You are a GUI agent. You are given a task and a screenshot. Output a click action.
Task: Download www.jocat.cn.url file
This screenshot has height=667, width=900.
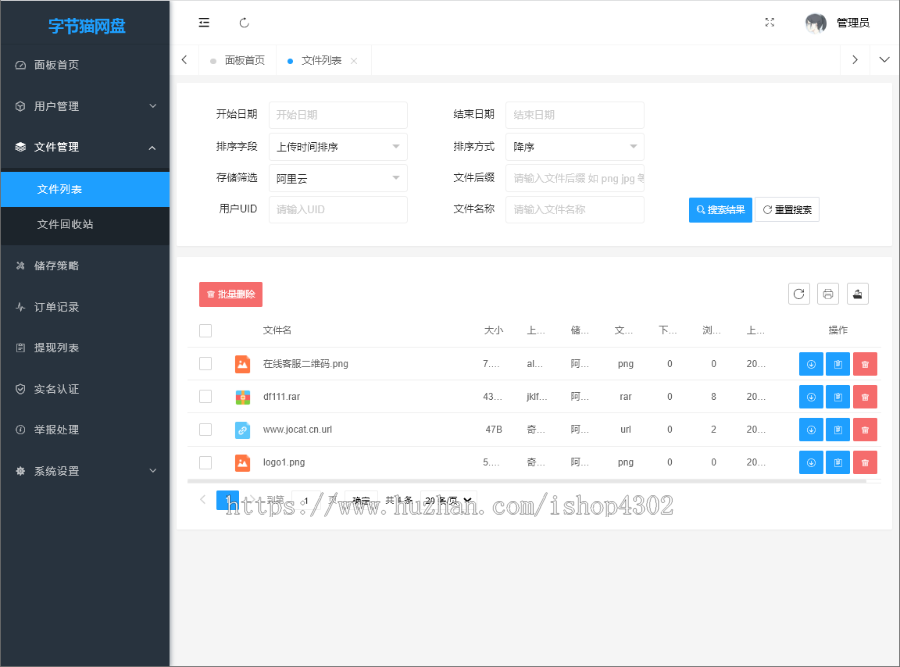pos(811,429)
